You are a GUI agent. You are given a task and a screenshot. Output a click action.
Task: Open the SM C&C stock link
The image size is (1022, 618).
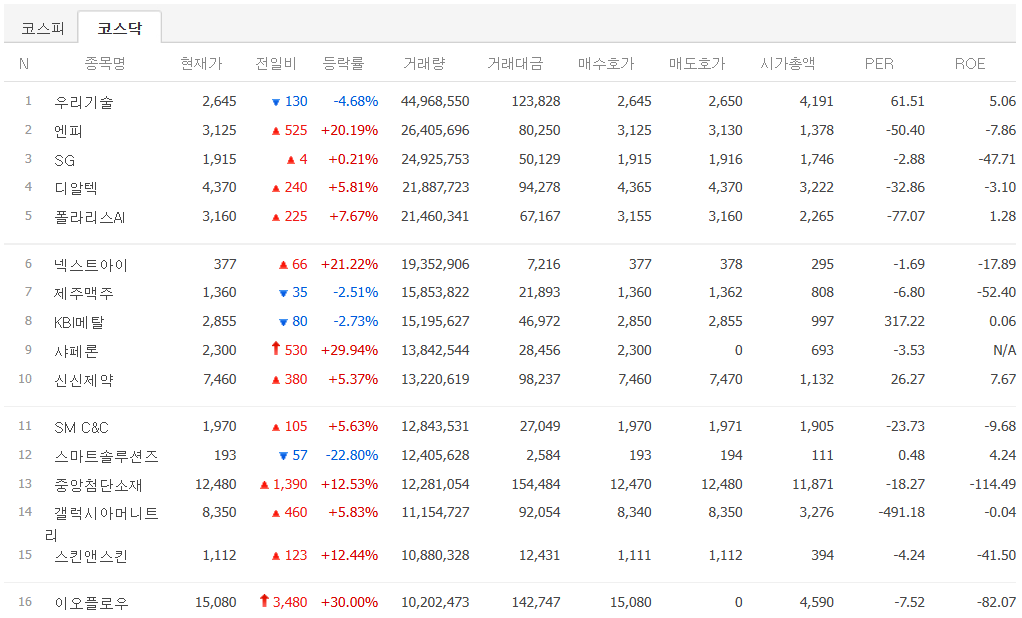81,428
